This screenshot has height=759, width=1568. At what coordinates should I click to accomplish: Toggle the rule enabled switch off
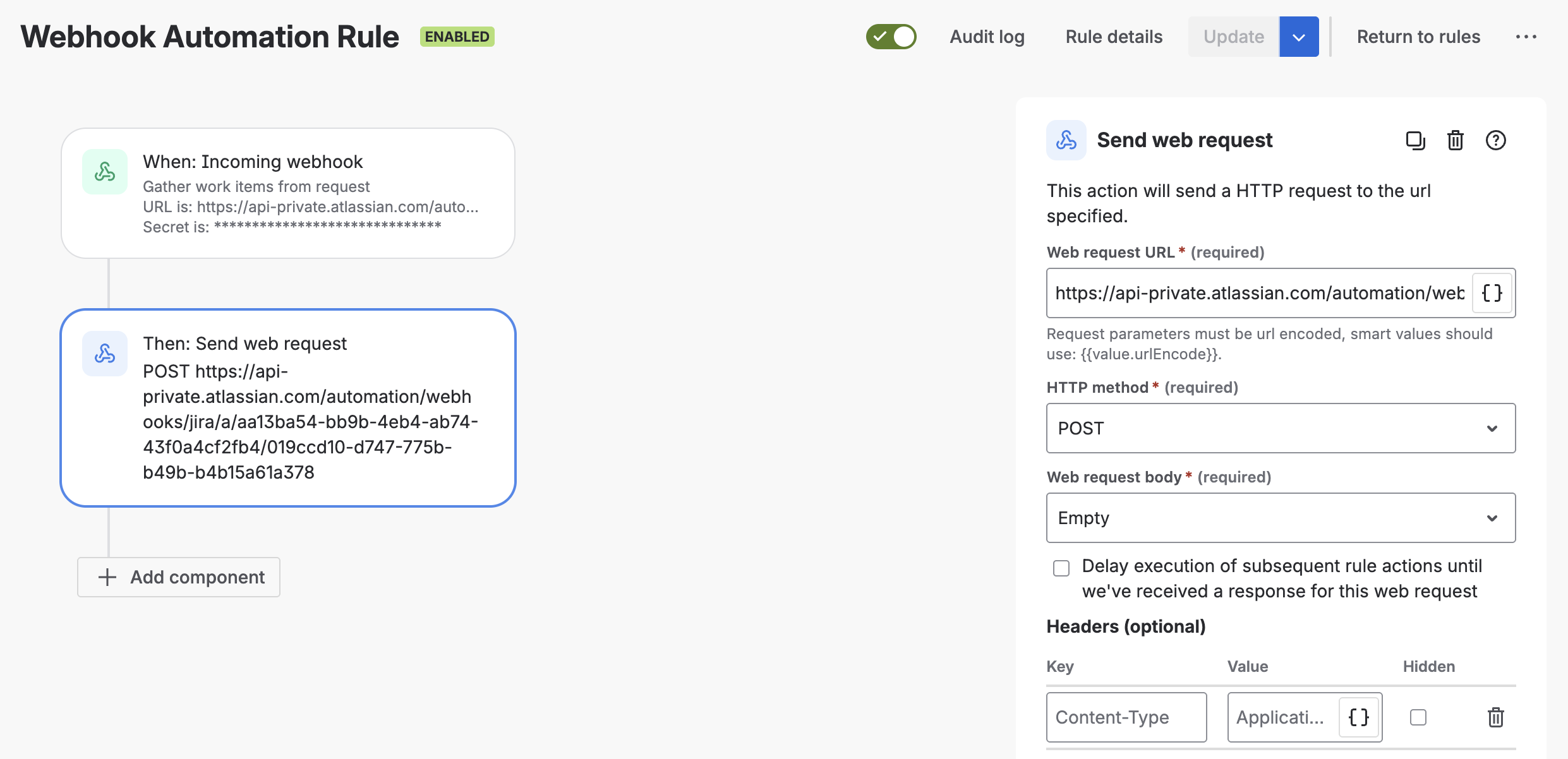click(x=891, y=37)
